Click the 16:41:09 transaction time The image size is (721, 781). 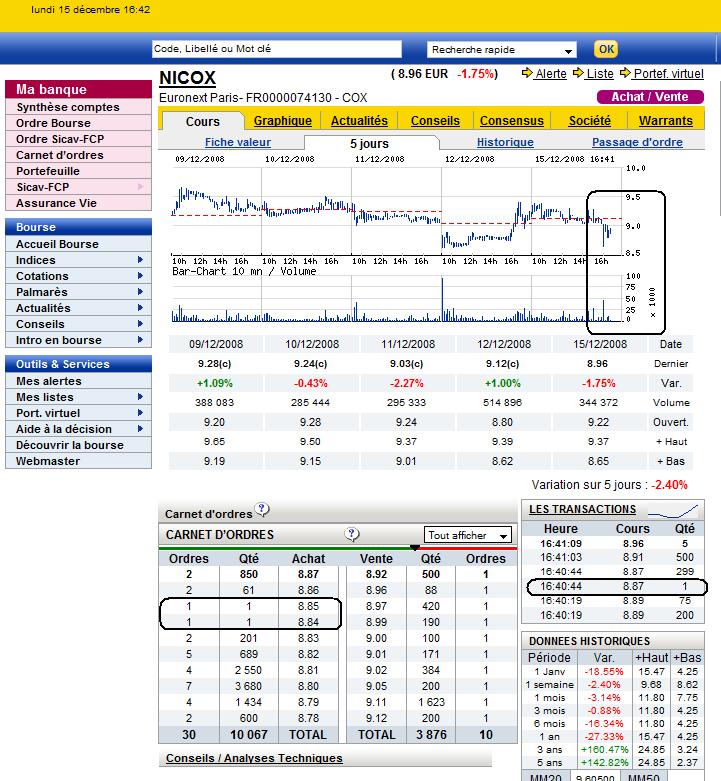pyautogui.click(x=561, y=543)
